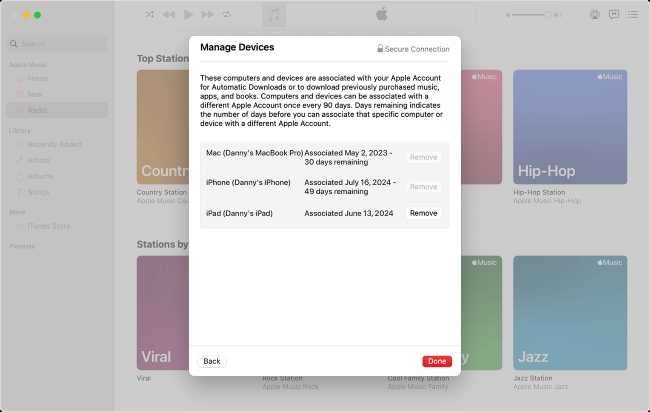Toggle the repeat icon
This screenshot has height=412, width=650.
click(x=227, y=15)
